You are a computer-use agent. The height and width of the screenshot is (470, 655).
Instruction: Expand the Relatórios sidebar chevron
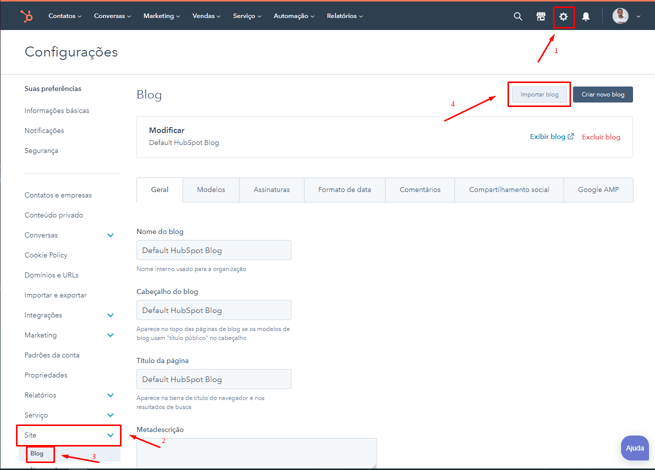point(110,395)
